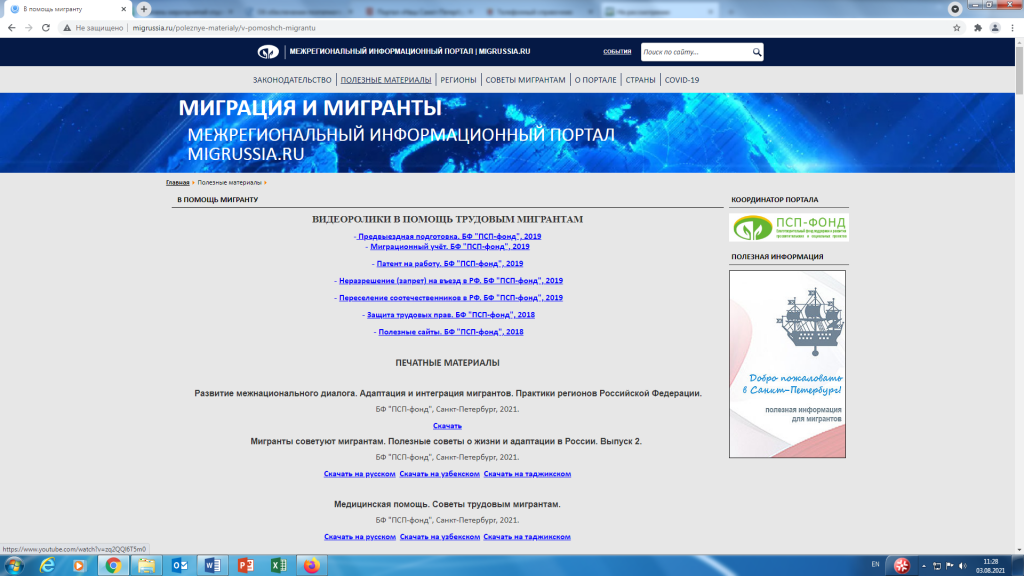This screenshot has width=1024, height=576.
Task: Open Chrome three-dot menu
Action: (x=1012, y=28)
